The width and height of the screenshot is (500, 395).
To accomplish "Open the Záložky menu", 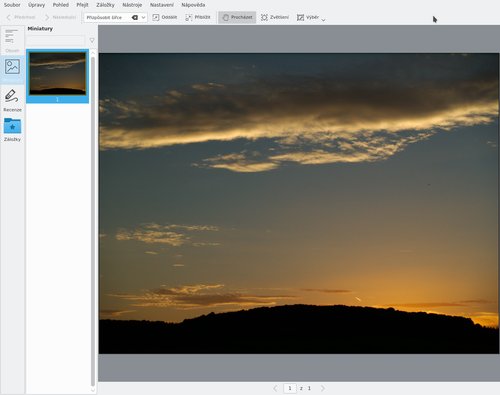I will (105, 5).
